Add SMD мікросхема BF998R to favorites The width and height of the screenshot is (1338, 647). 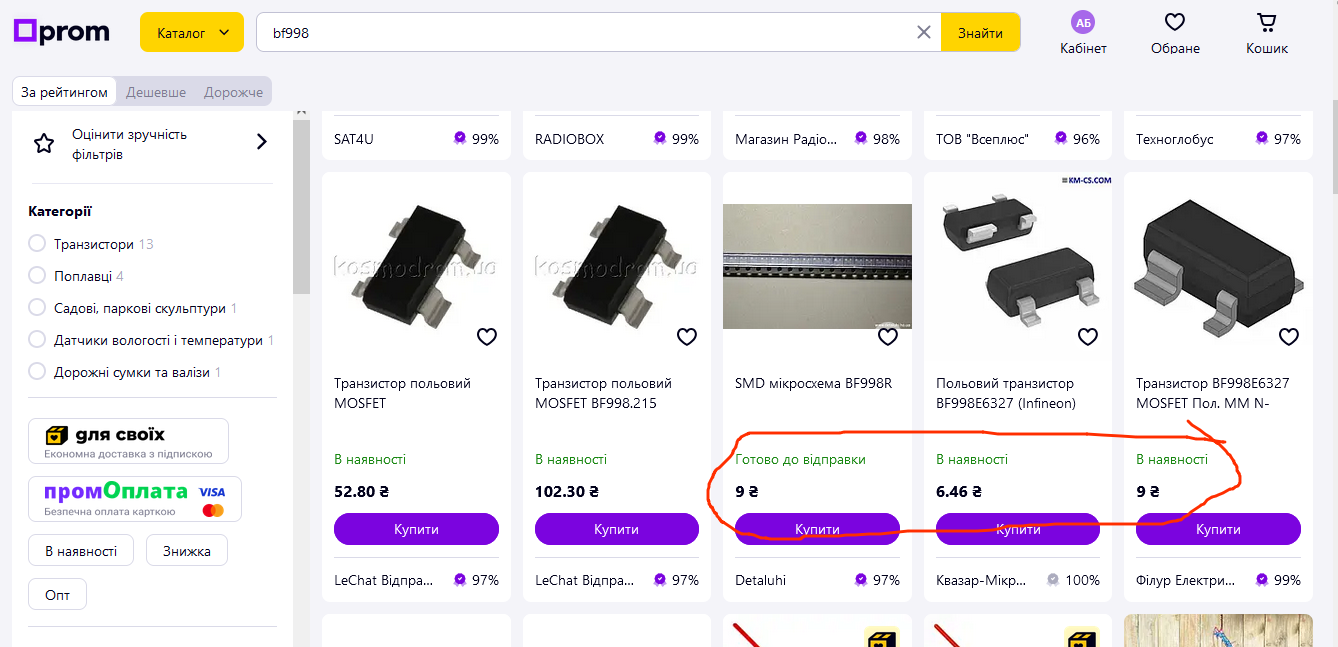[888, 337]
